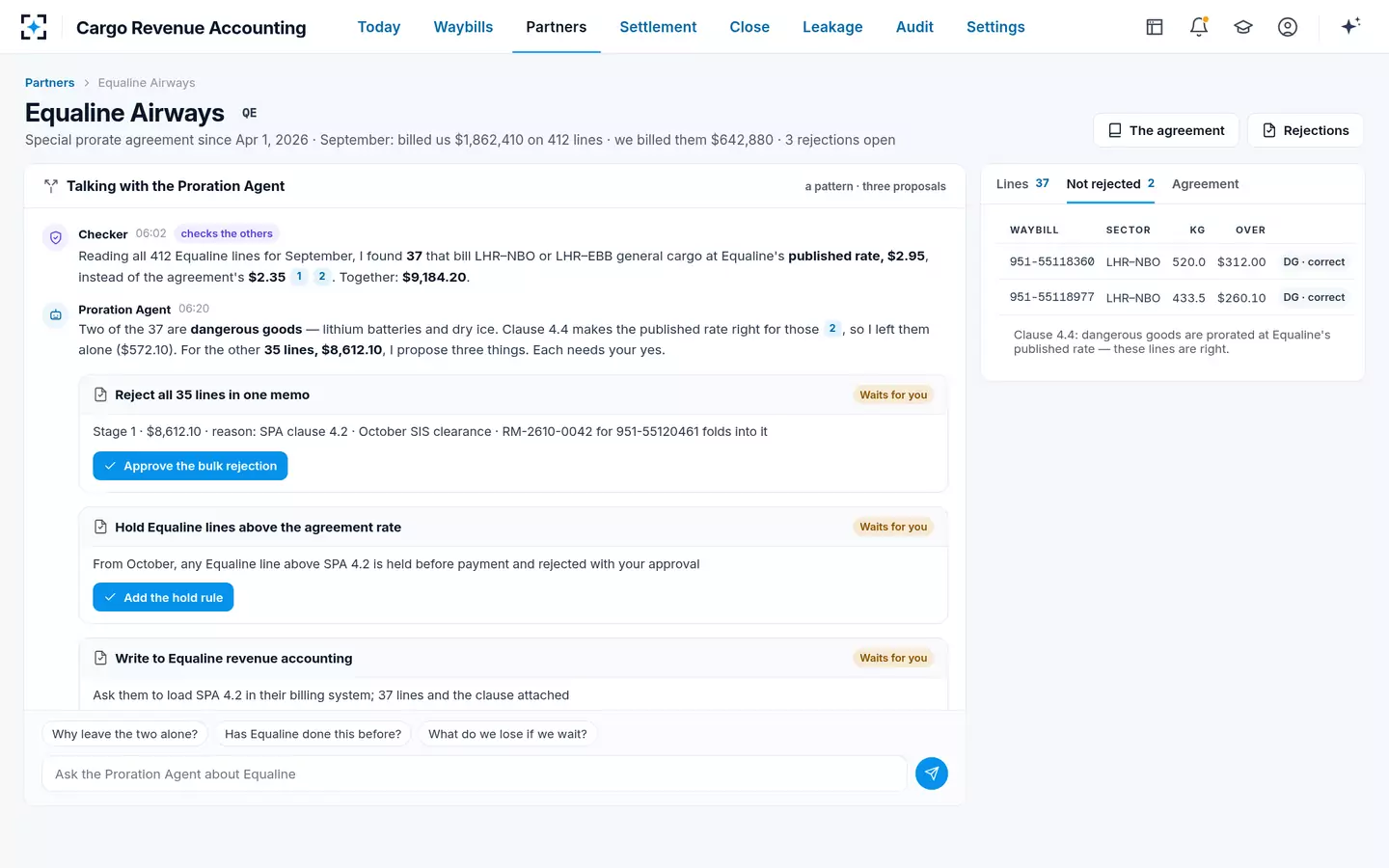1389x868 pixels.
Task: Open the Audit tab
Action: [x=914, y=27]
